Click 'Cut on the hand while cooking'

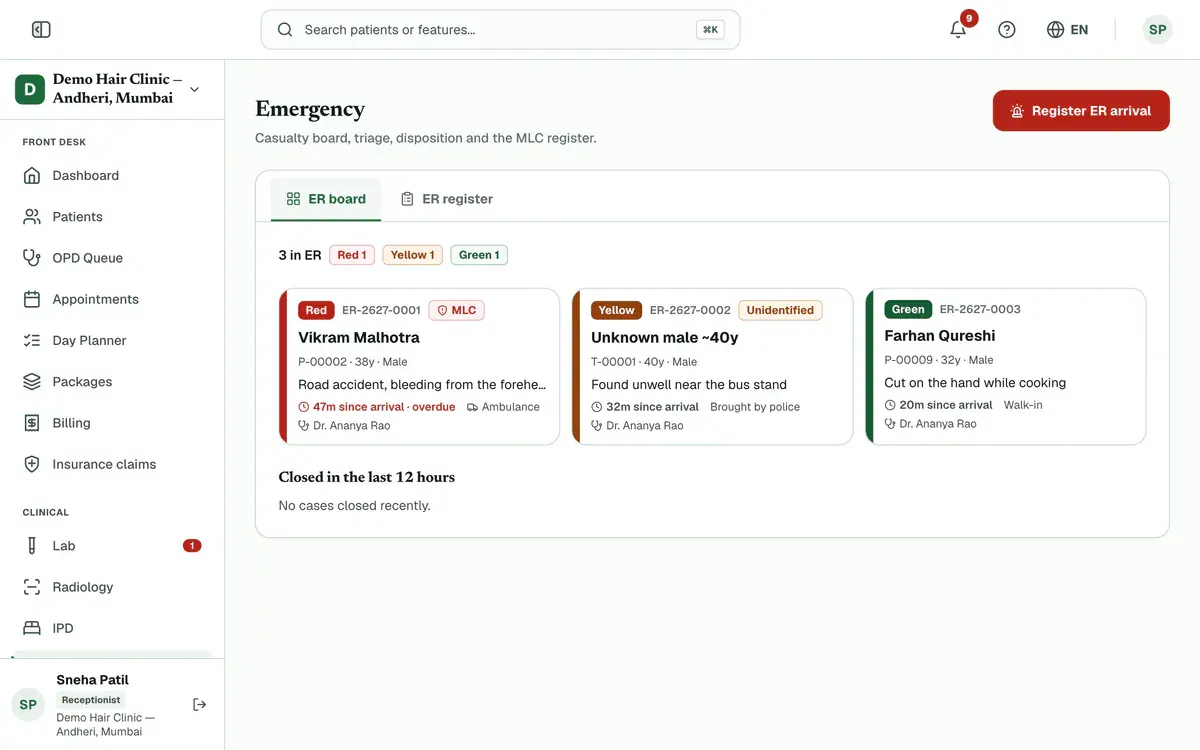975,383
